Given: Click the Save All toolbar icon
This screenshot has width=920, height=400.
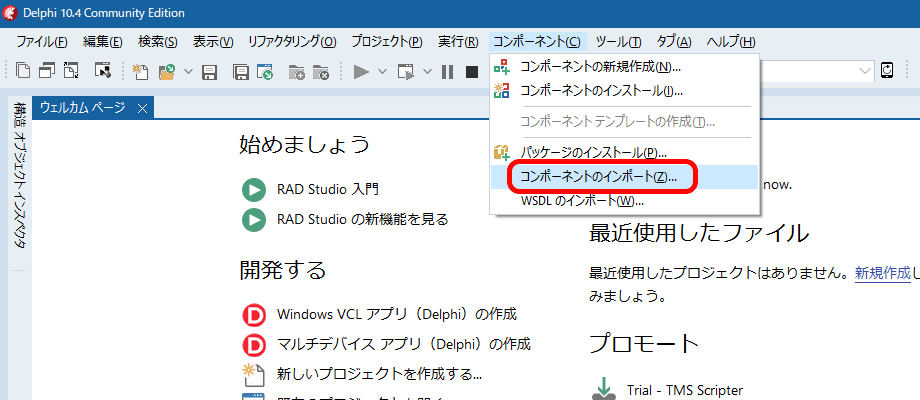Looking at the screenshot, I should (x=240, y=72).
